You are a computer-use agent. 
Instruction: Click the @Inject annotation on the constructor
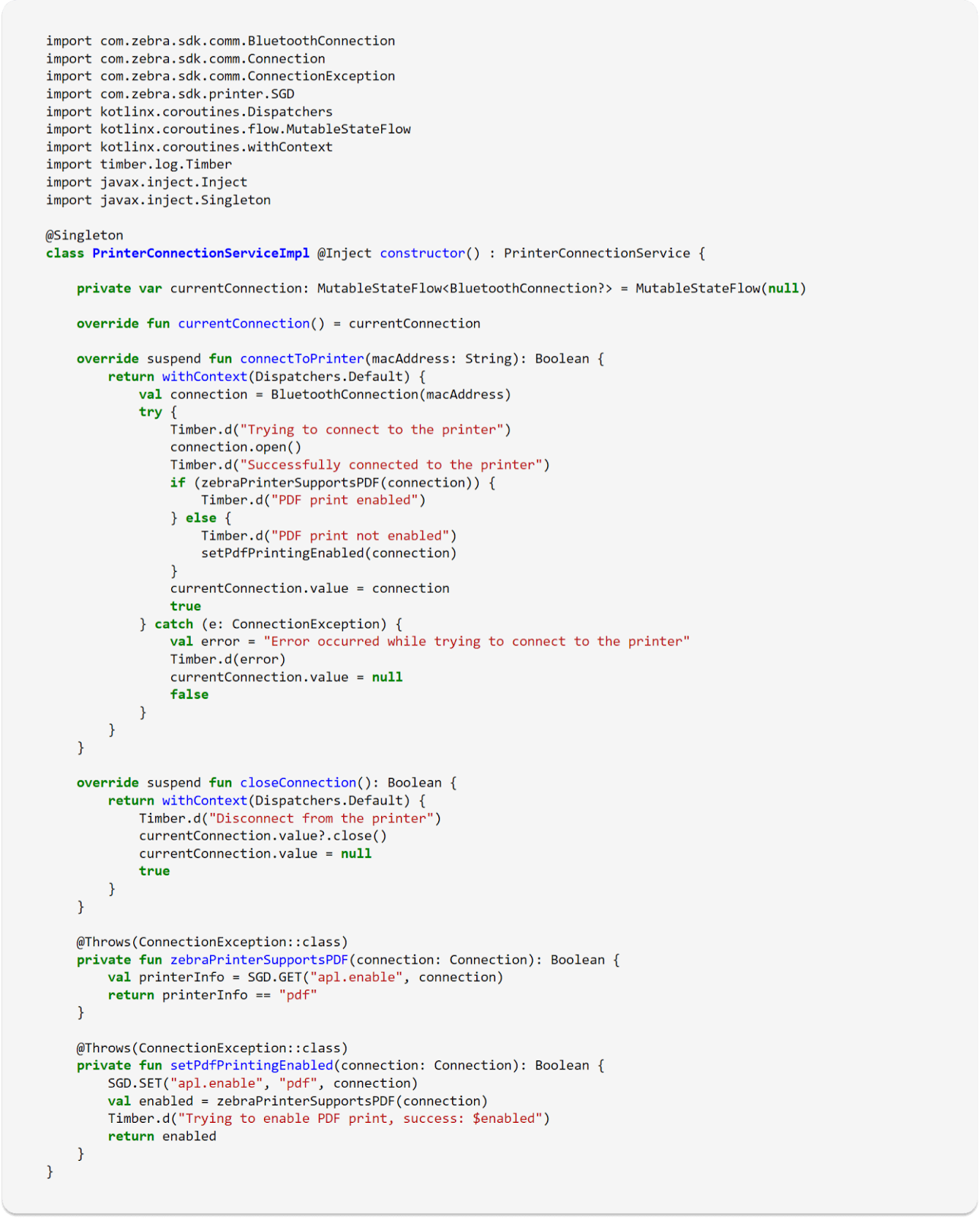[x=345, y=253]
